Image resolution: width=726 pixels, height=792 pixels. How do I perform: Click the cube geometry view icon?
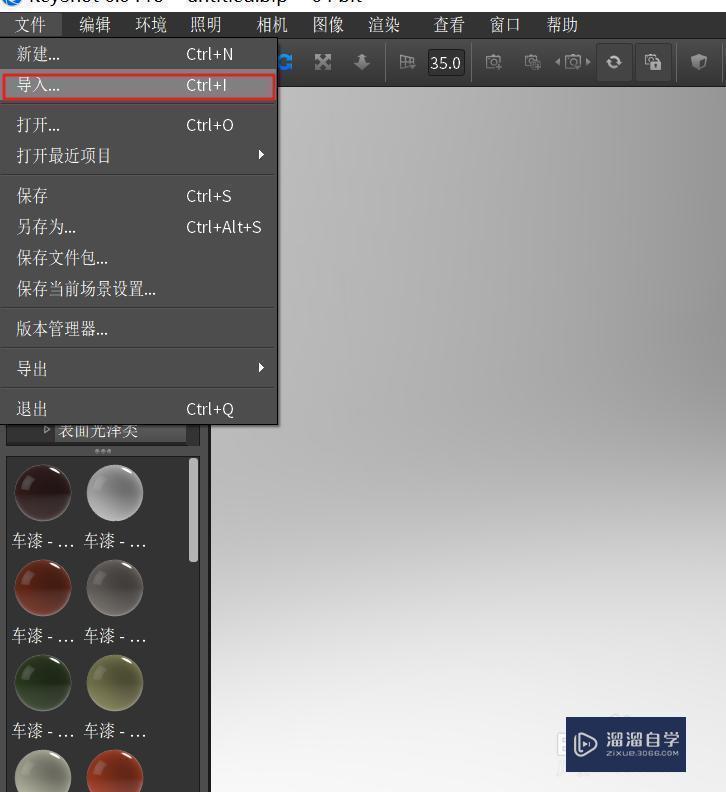[699, 62]
